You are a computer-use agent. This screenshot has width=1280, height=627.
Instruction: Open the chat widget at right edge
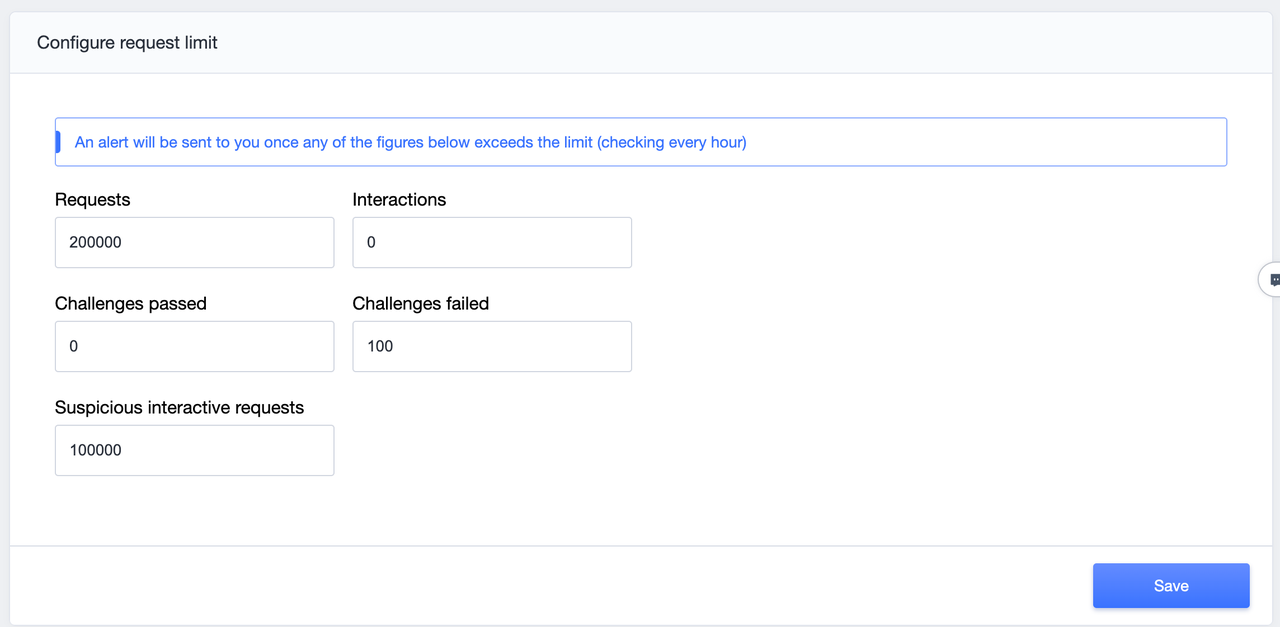click(x=1272, y=280)
